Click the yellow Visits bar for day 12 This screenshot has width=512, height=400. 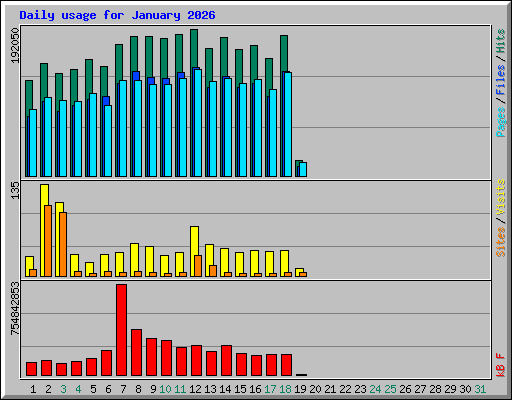(195, 241)
